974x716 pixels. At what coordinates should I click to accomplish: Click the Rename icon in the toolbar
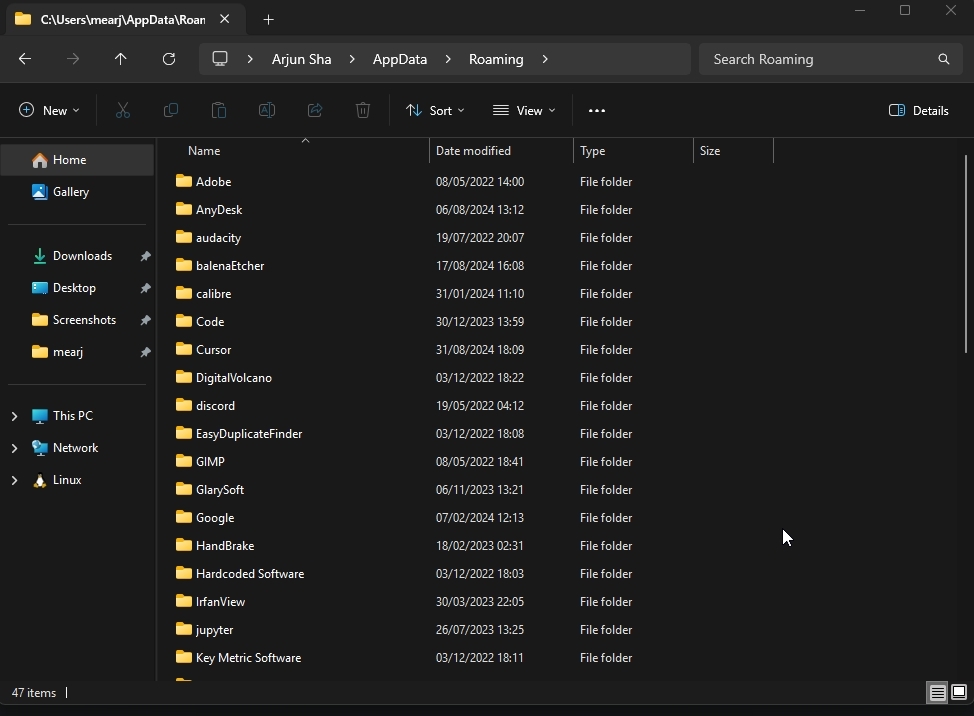(266, 110)
